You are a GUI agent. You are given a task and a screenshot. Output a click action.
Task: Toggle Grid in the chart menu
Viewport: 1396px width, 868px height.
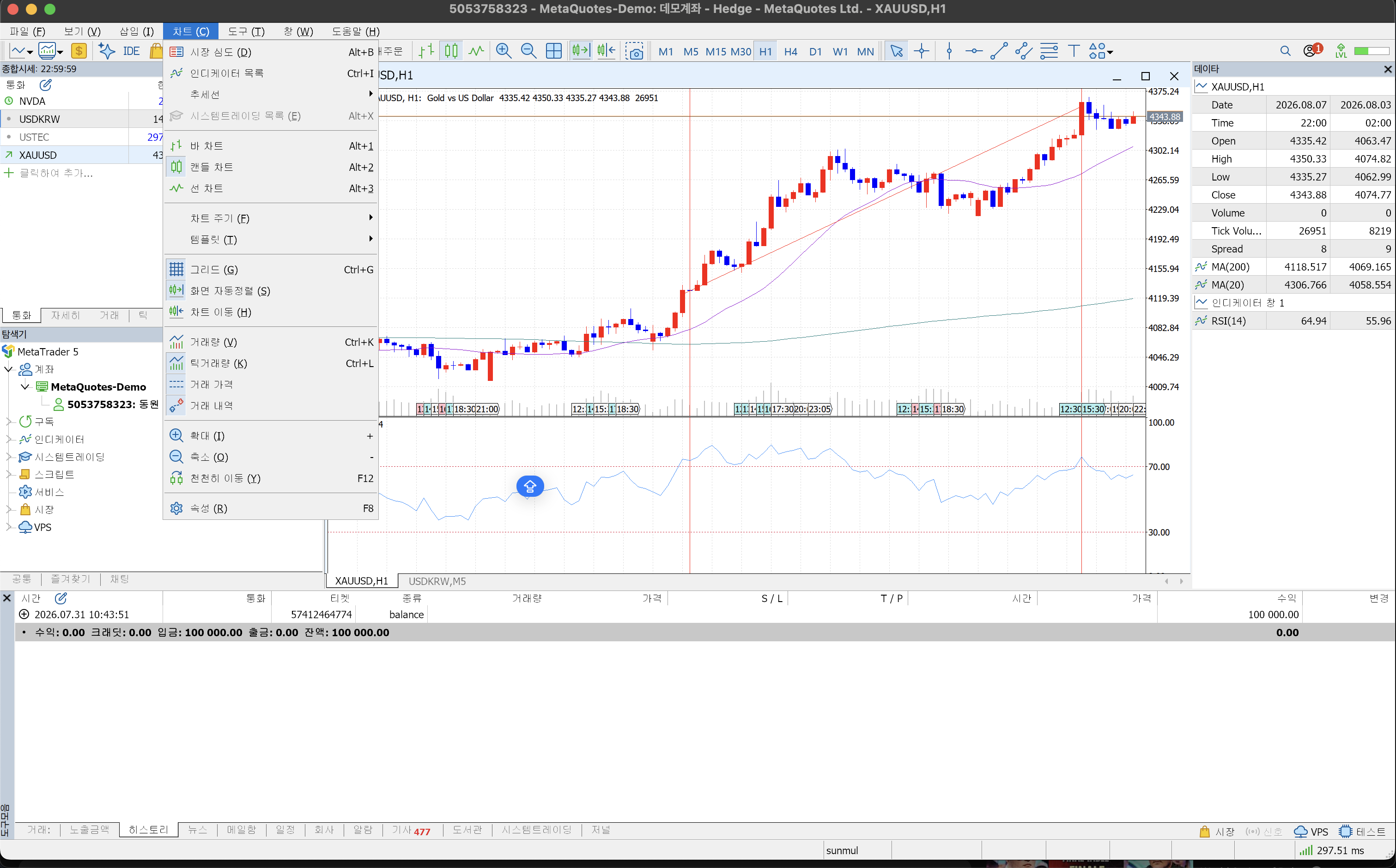tap(271, 269)
